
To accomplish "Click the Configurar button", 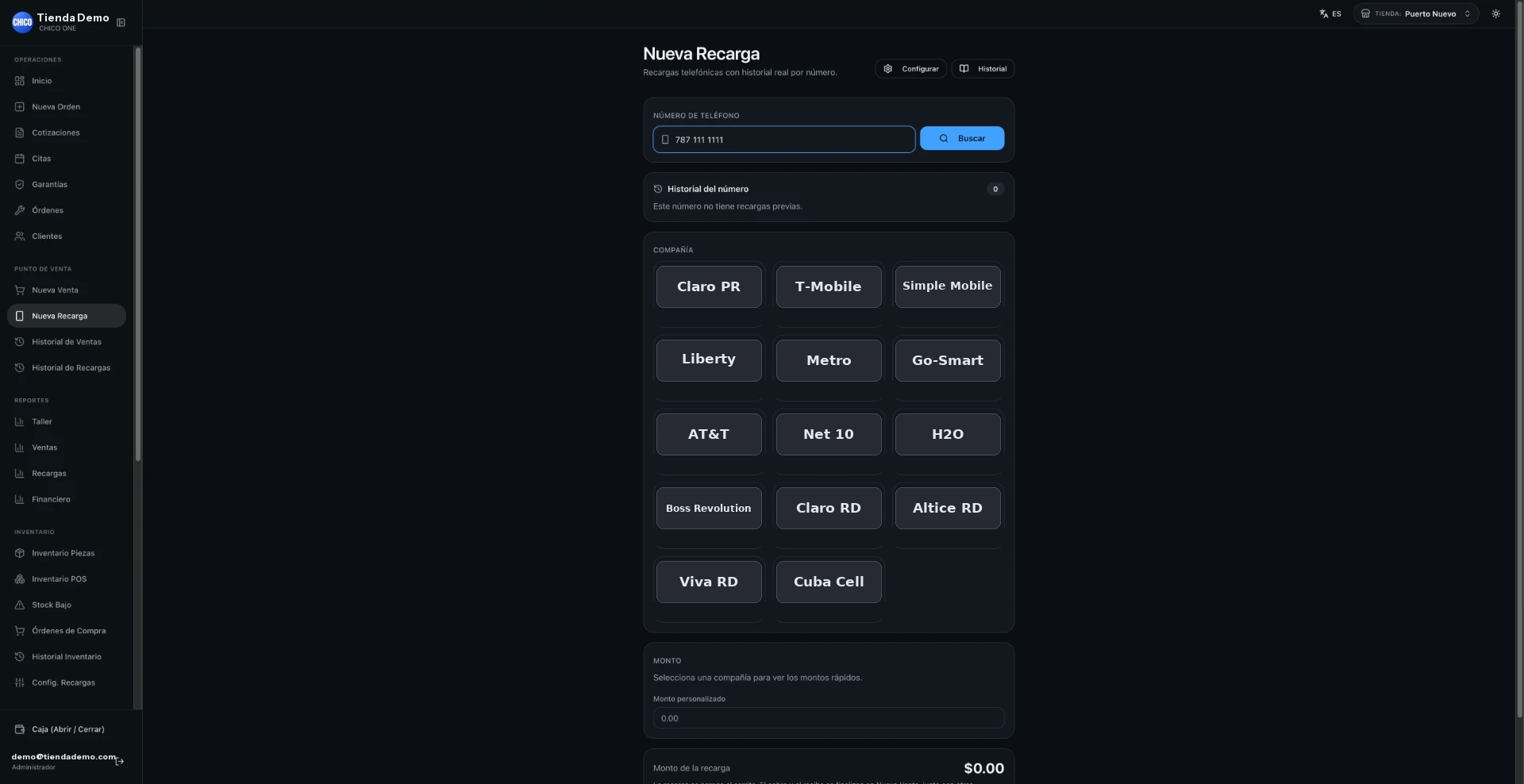I will 911,69.
